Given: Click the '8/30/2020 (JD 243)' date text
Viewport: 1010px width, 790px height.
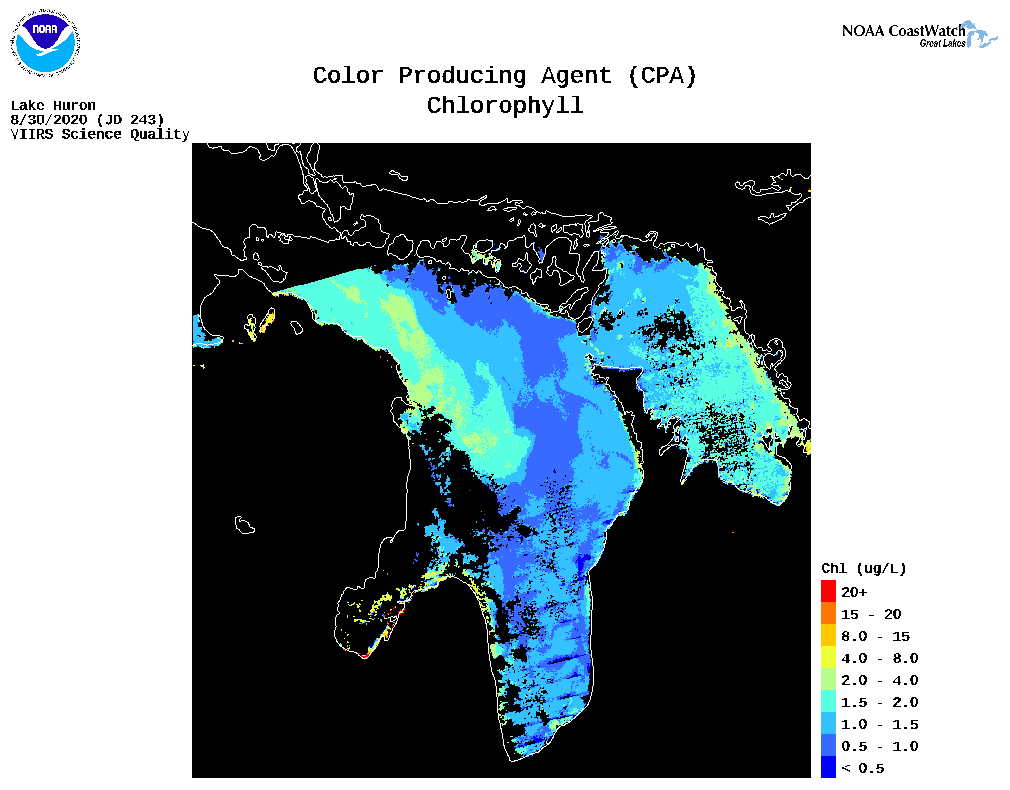Looking at the screenshot, I should coord(88,120).
